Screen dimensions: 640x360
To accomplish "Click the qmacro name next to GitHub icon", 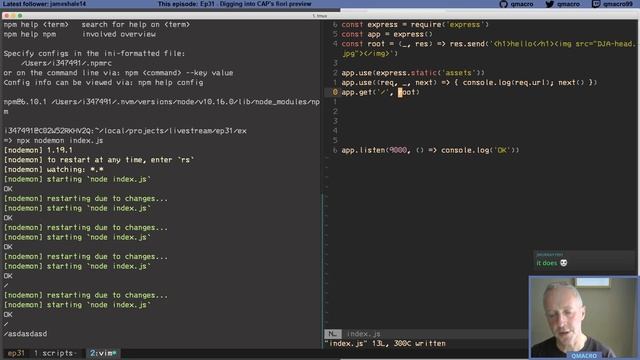I will coord(522,4).
